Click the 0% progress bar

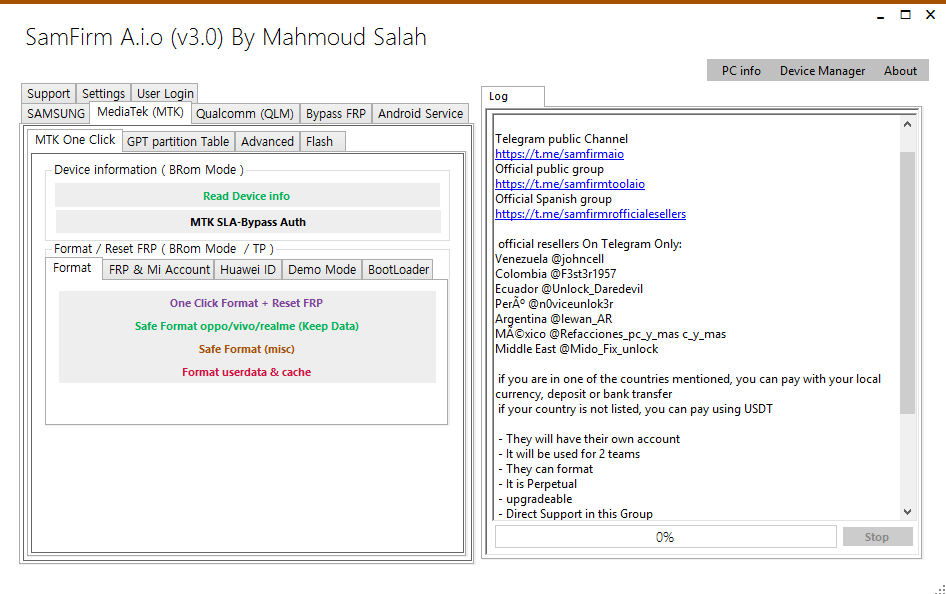[x=665, y=537]
